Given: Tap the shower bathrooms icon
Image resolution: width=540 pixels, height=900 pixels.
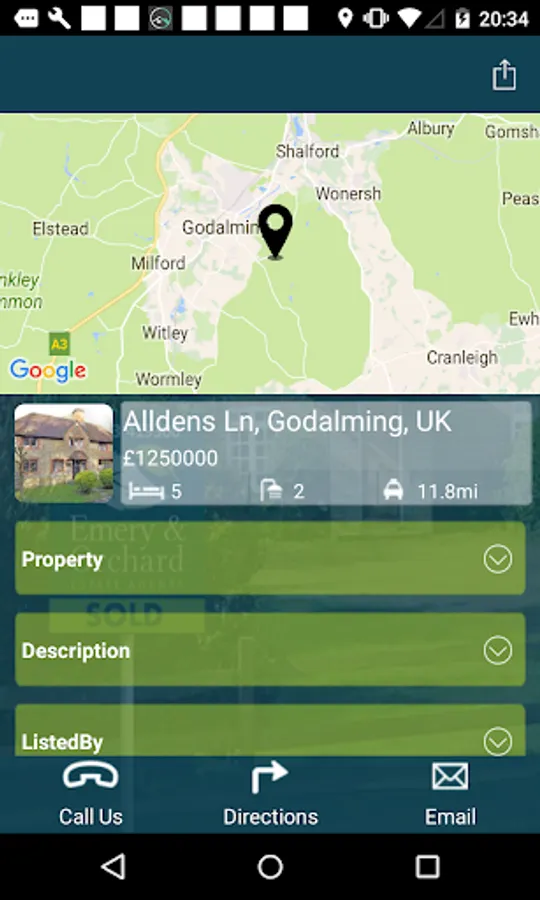Looking at the screenshot, I should (271, 491).
